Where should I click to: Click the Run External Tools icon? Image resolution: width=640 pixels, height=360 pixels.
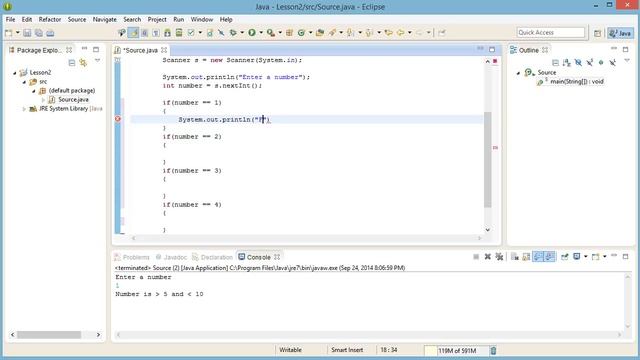pos(271,33)
